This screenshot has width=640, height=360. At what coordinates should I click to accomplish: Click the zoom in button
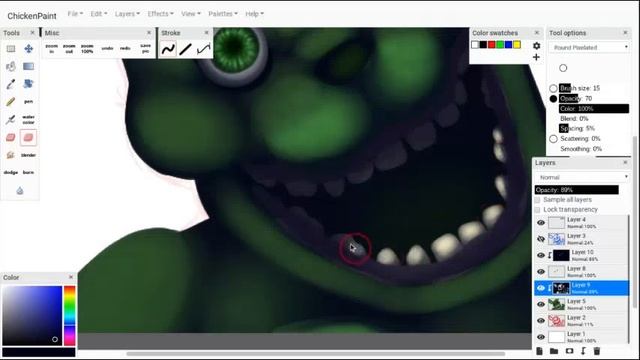tap(52, 49)
